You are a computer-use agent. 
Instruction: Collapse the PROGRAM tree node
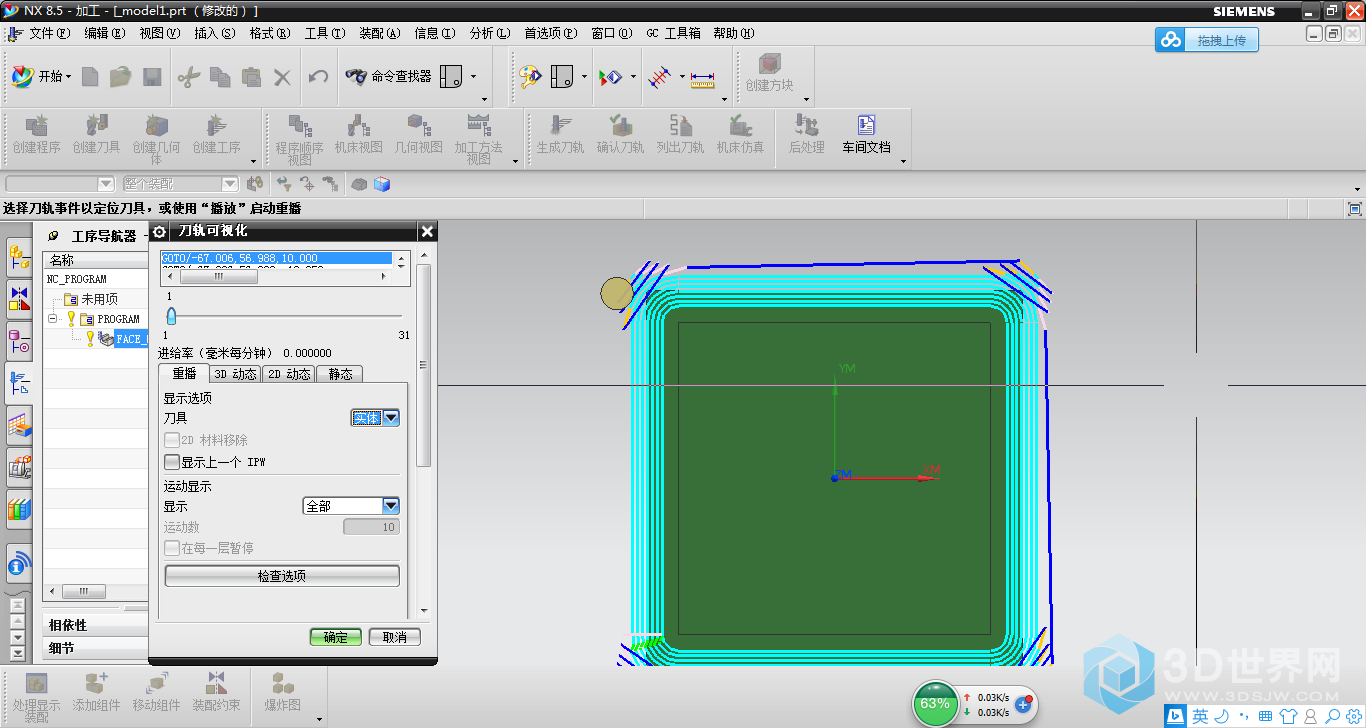[53, 319]
